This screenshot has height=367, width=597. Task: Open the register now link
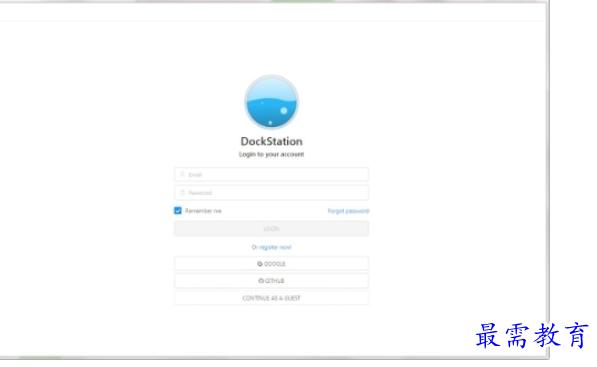[275, 247]
